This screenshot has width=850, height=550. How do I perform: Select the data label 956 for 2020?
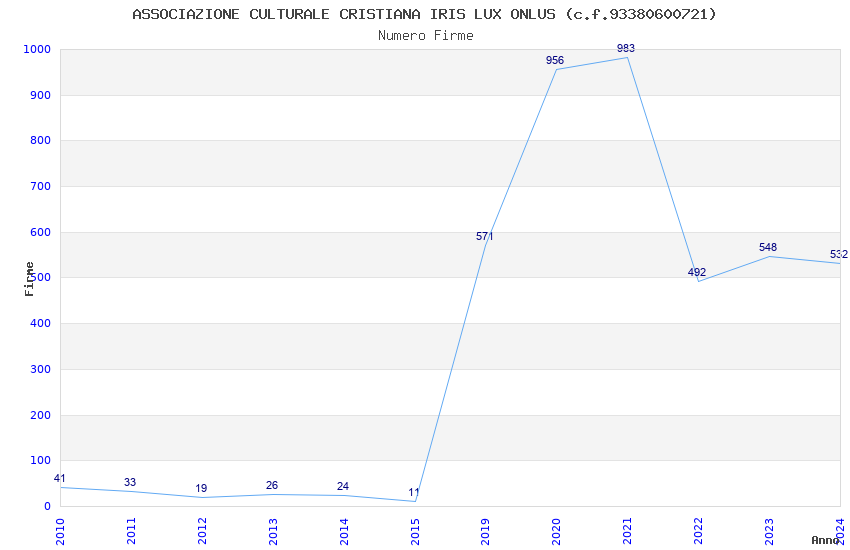(555, 60)
